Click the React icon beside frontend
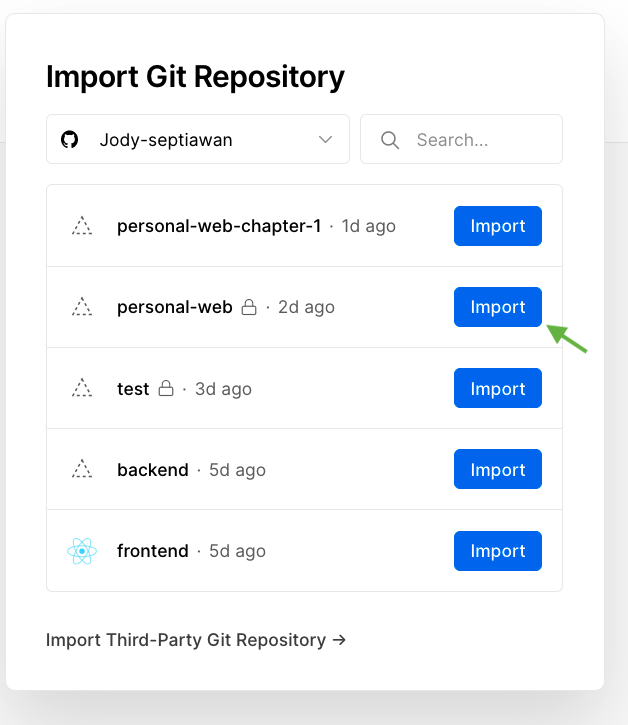 coord(82,551)
